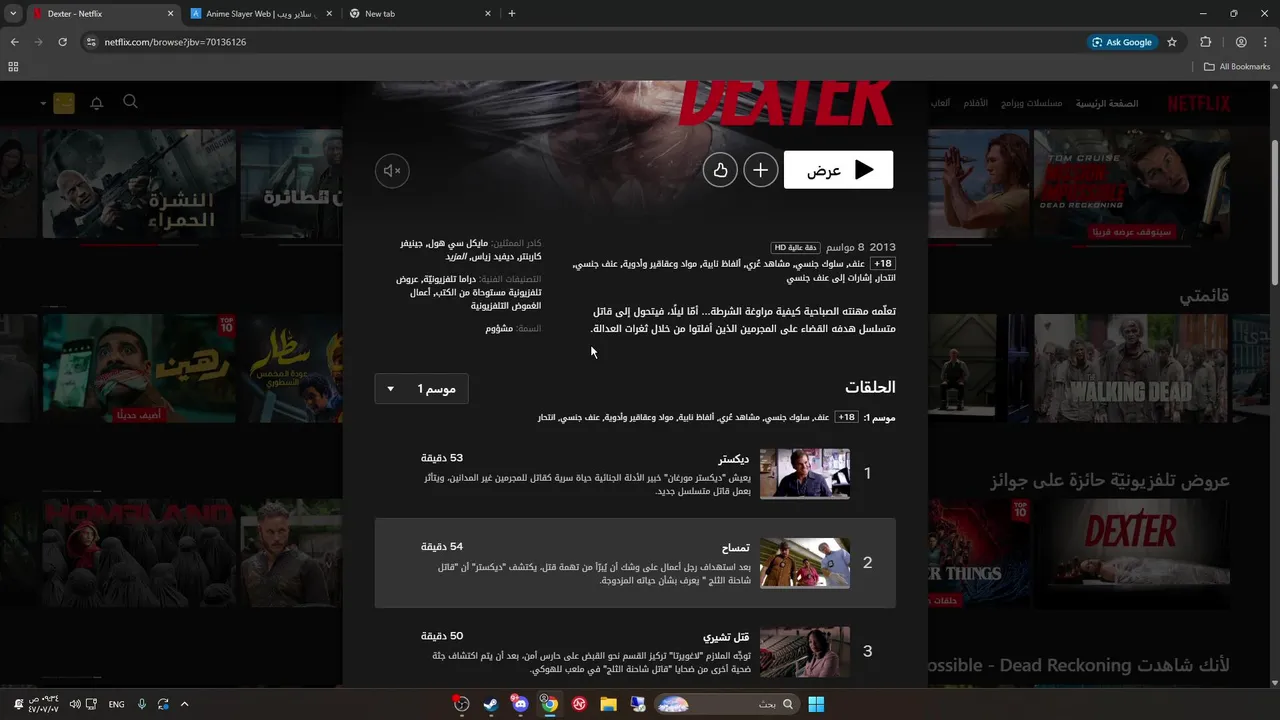This screenshot has height=720, width=1280.
Task: Click the 54 دقيقة duration of episode 2
Action: click(442, 547)
